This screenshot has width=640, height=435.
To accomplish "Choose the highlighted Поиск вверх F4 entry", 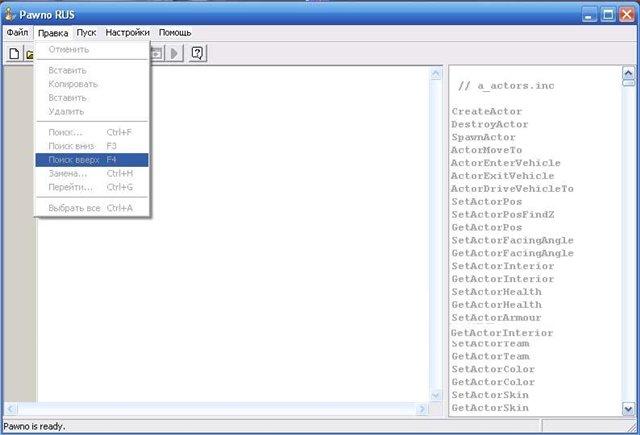I will tap(92, 160).
